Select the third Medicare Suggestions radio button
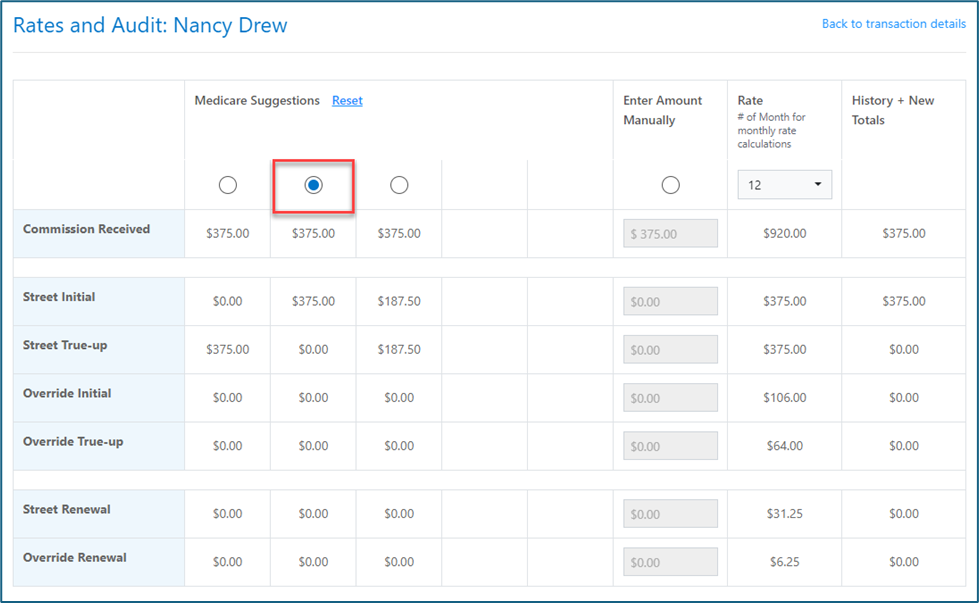Screen dimensions: 979x603 [399, 185]
